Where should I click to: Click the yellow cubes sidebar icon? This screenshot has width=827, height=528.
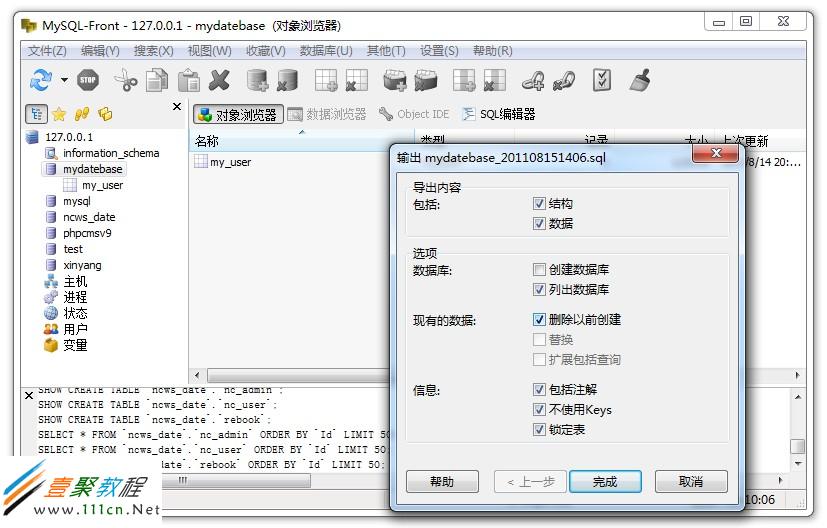click(105, 114)
